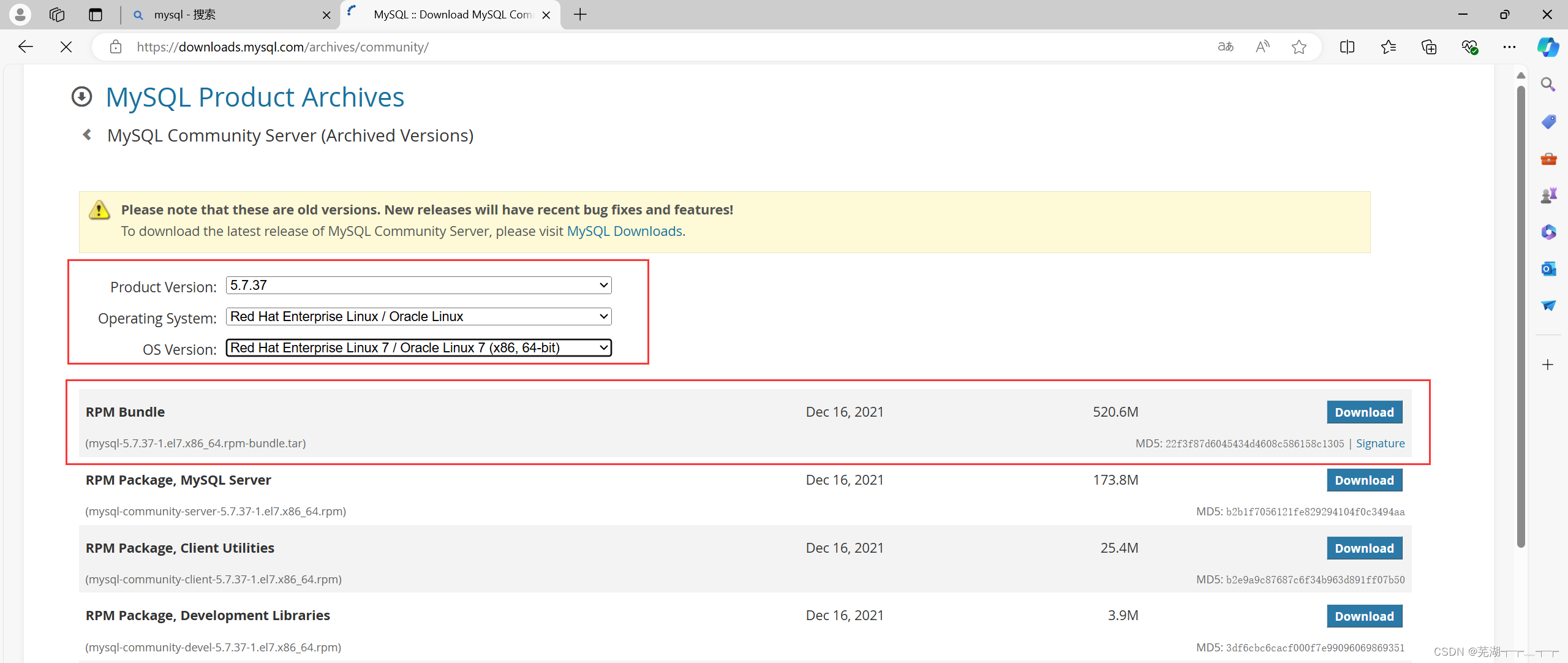Open the tab actions menu icon
Viewport: 1568px width, 663px height.
tap(96, 14)
